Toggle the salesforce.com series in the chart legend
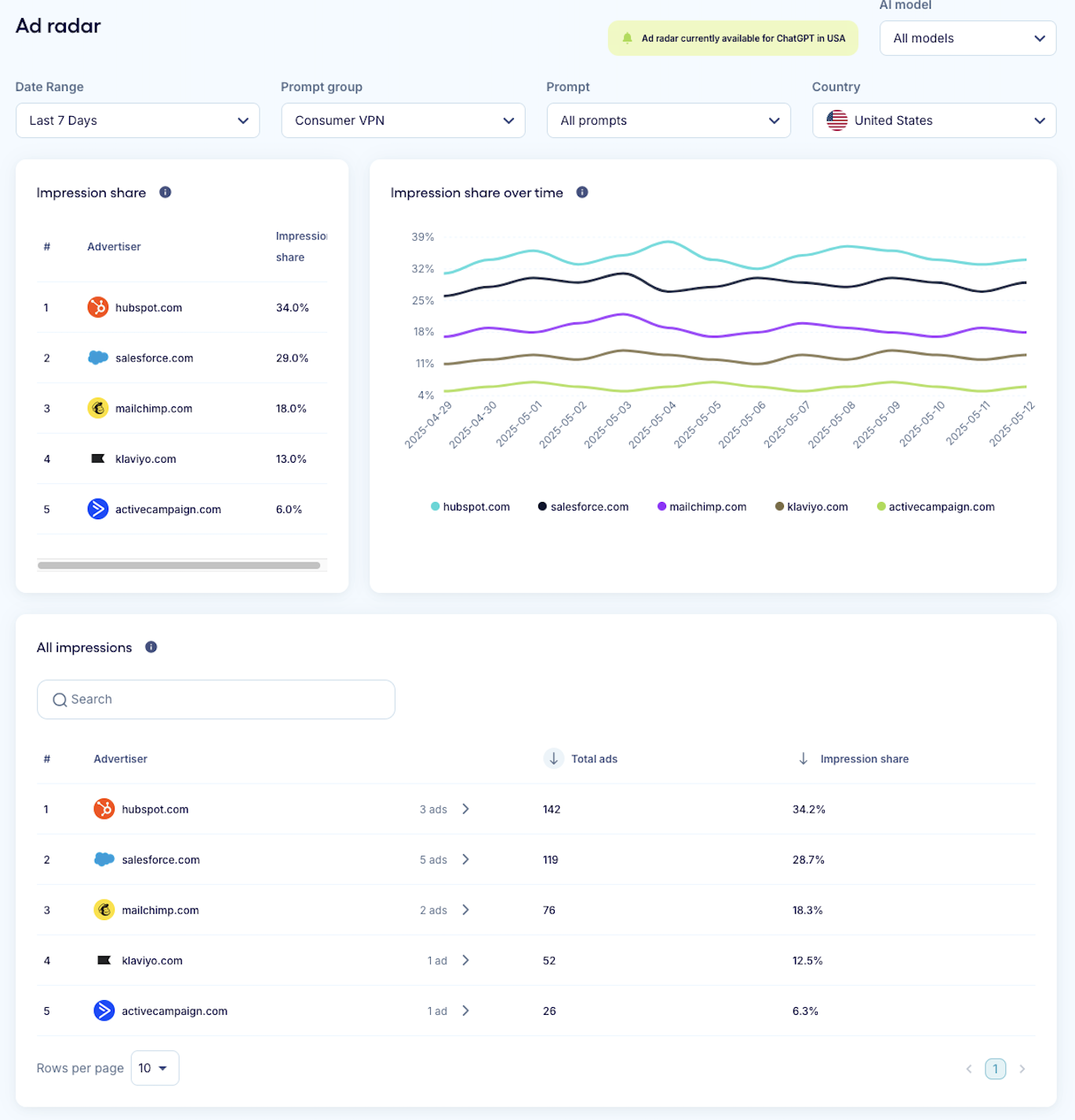This screenshot has height=1120, width=1075. tap(583, 507)
